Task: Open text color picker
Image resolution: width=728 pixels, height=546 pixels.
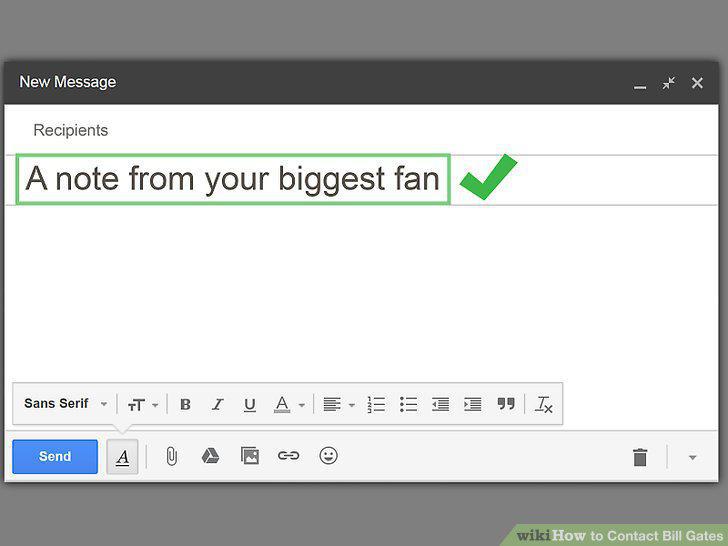Action: pyautogui.click(x=282, y=404)
